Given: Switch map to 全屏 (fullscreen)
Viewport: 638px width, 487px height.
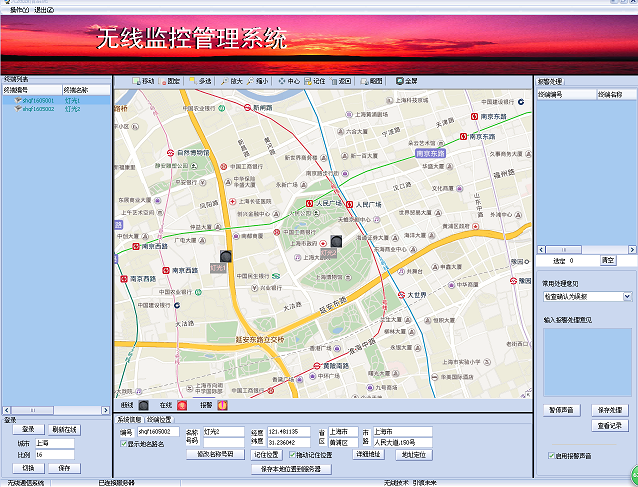Looking at the screenshot, I should [x=408, y=80].
